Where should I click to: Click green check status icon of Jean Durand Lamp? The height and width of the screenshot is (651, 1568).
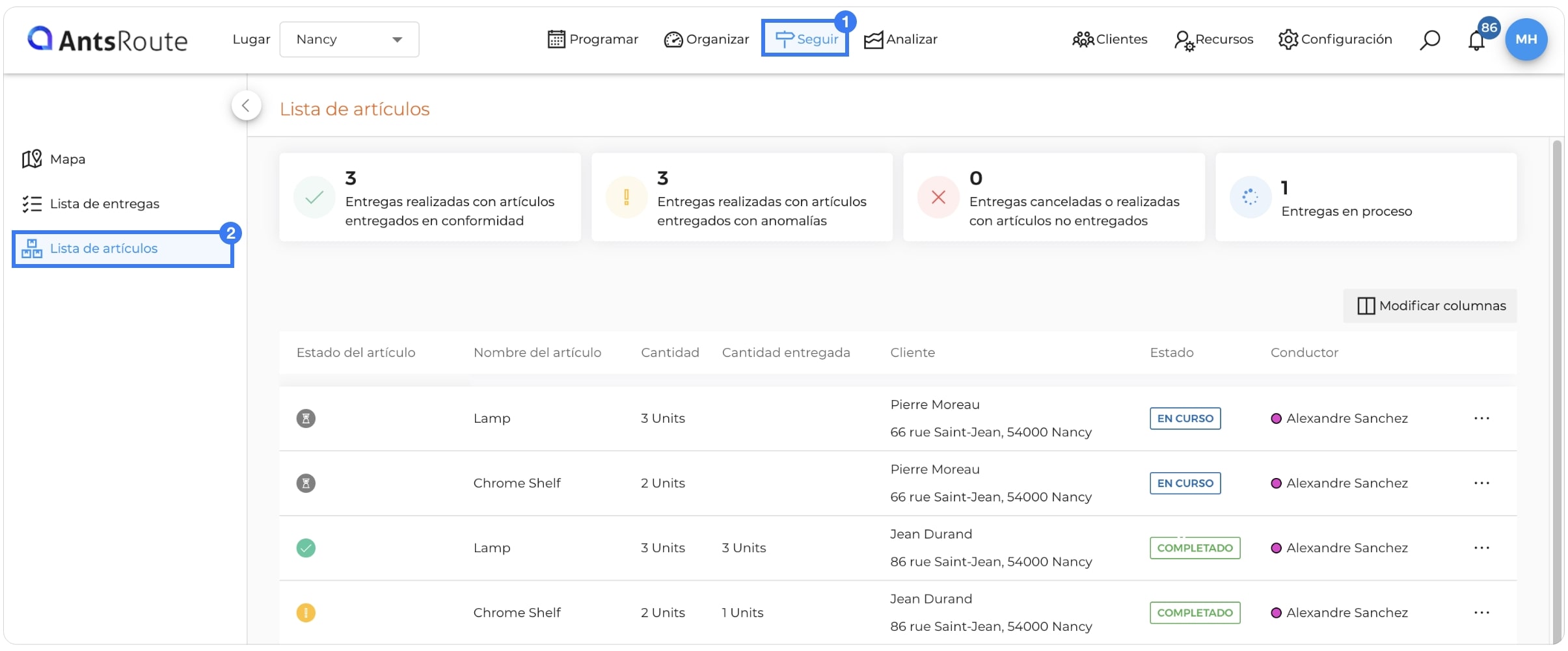[x=306, y=548]
